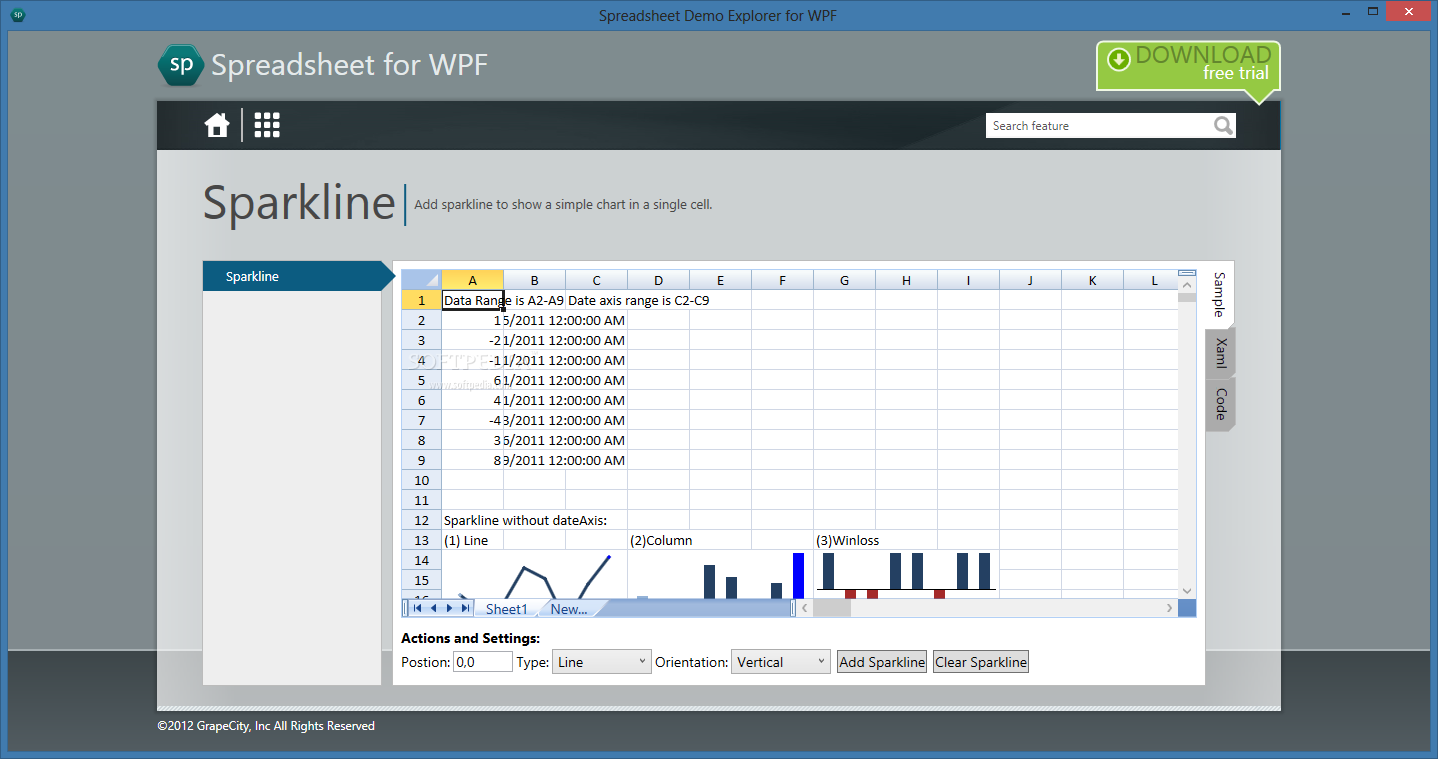
Task: Click the Winloss sparkline chart
Action: 906,574
